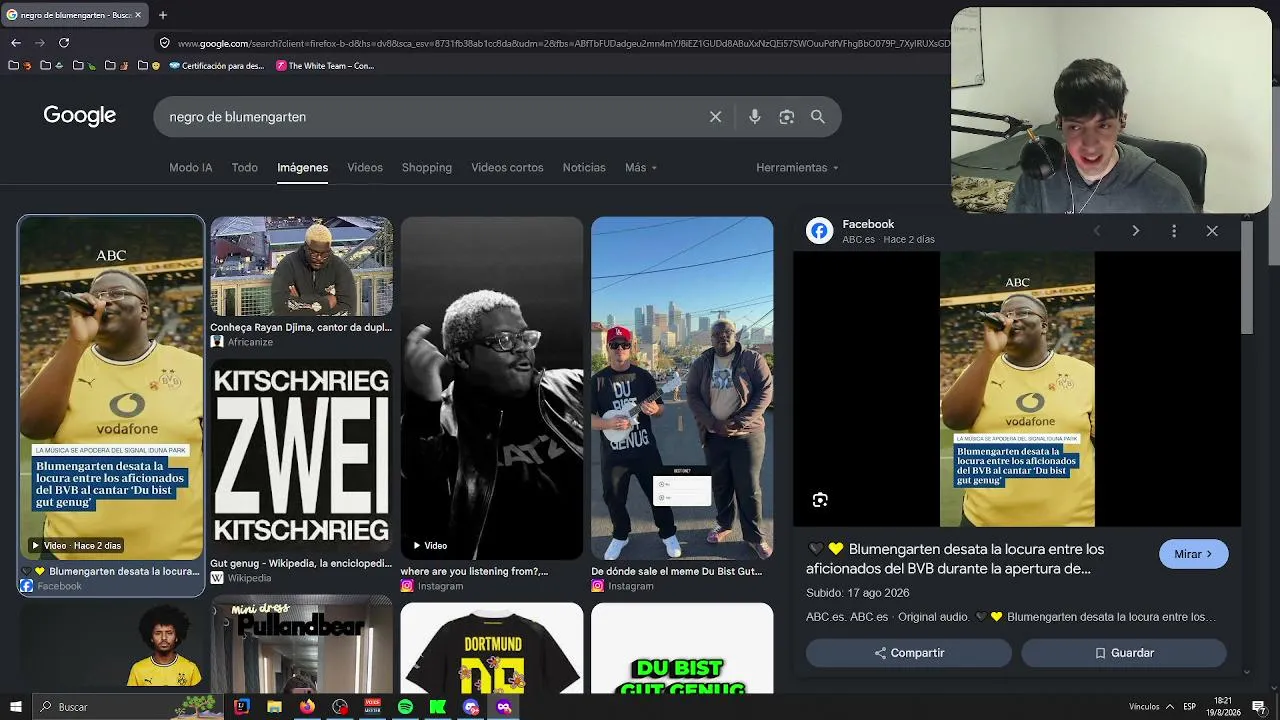Open the preview title about Blumengarten
This screenshot has width=1280, height=720.
(955, 559)
